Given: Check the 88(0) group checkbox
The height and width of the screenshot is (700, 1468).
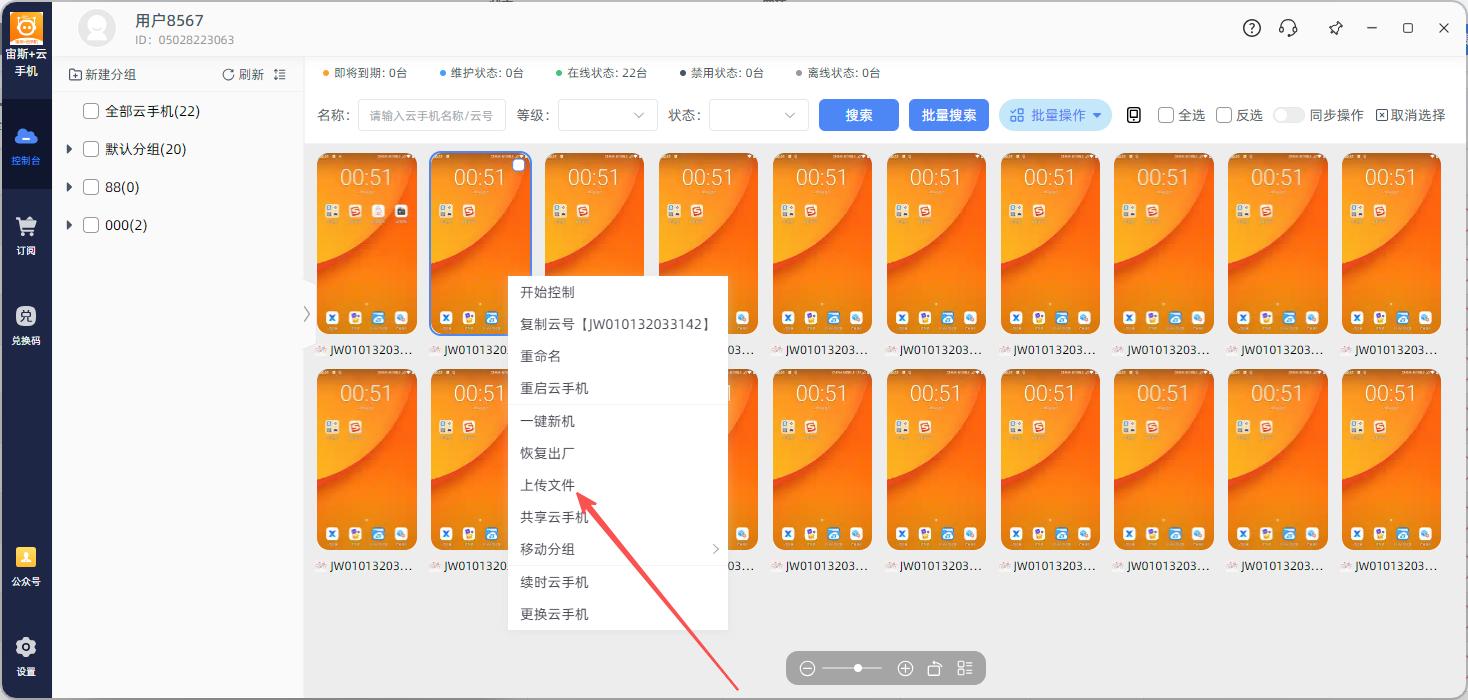Looking at the screenshot, I should click(x=90, y=187).
